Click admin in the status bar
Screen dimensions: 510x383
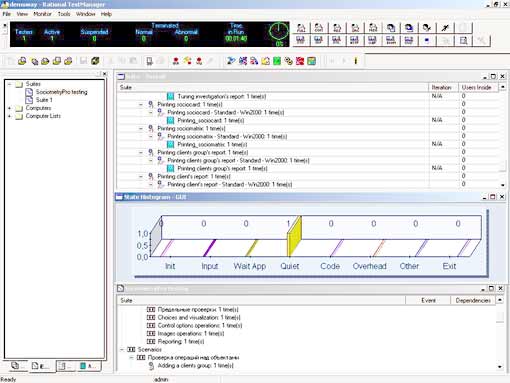click(161, 379)
